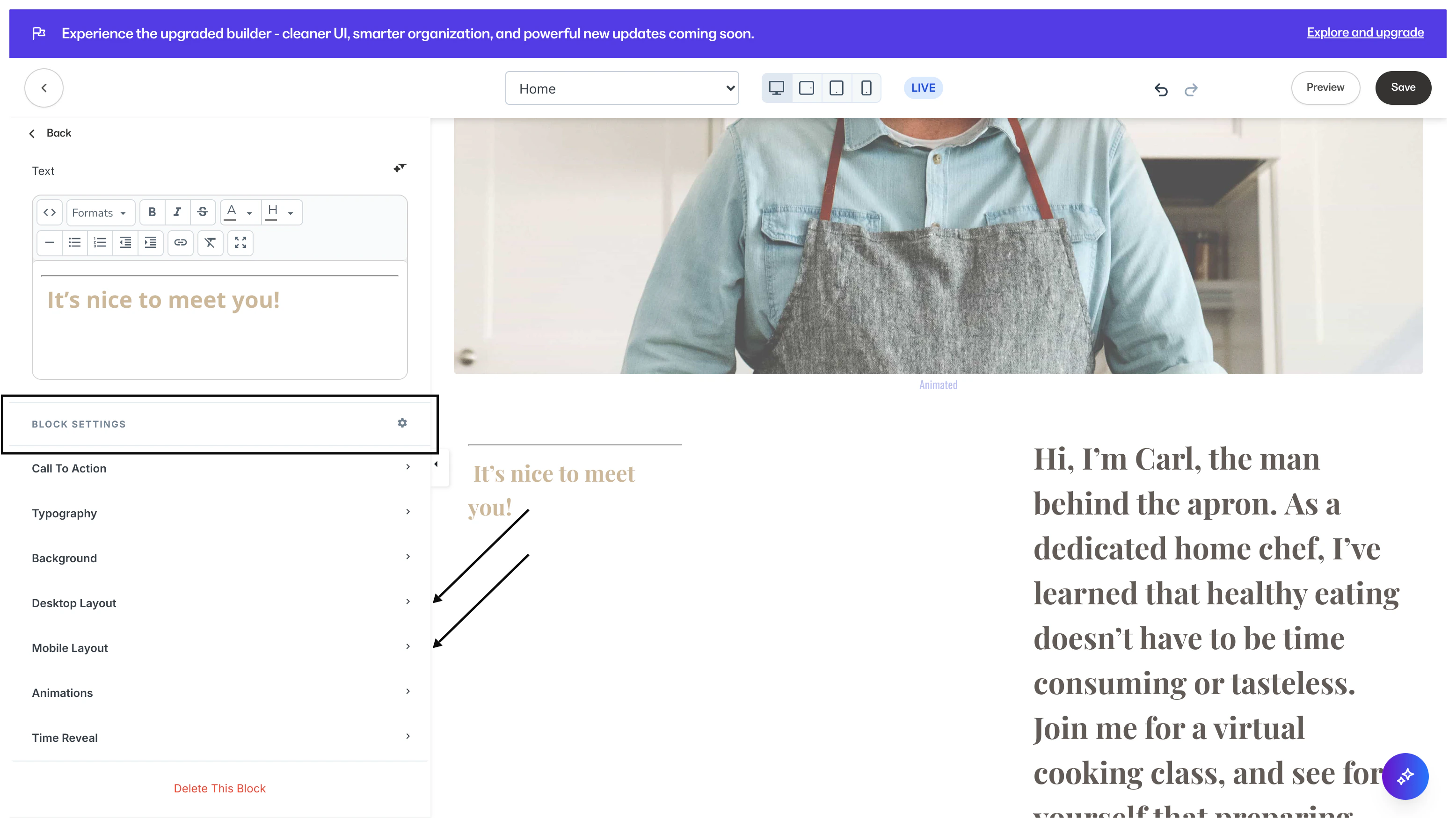Switch to desktop device view

776,88
